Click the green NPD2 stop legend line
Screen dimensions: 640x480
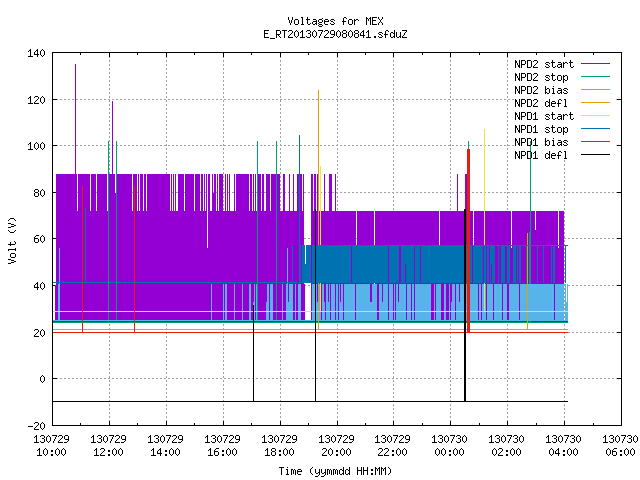[595, 76]
